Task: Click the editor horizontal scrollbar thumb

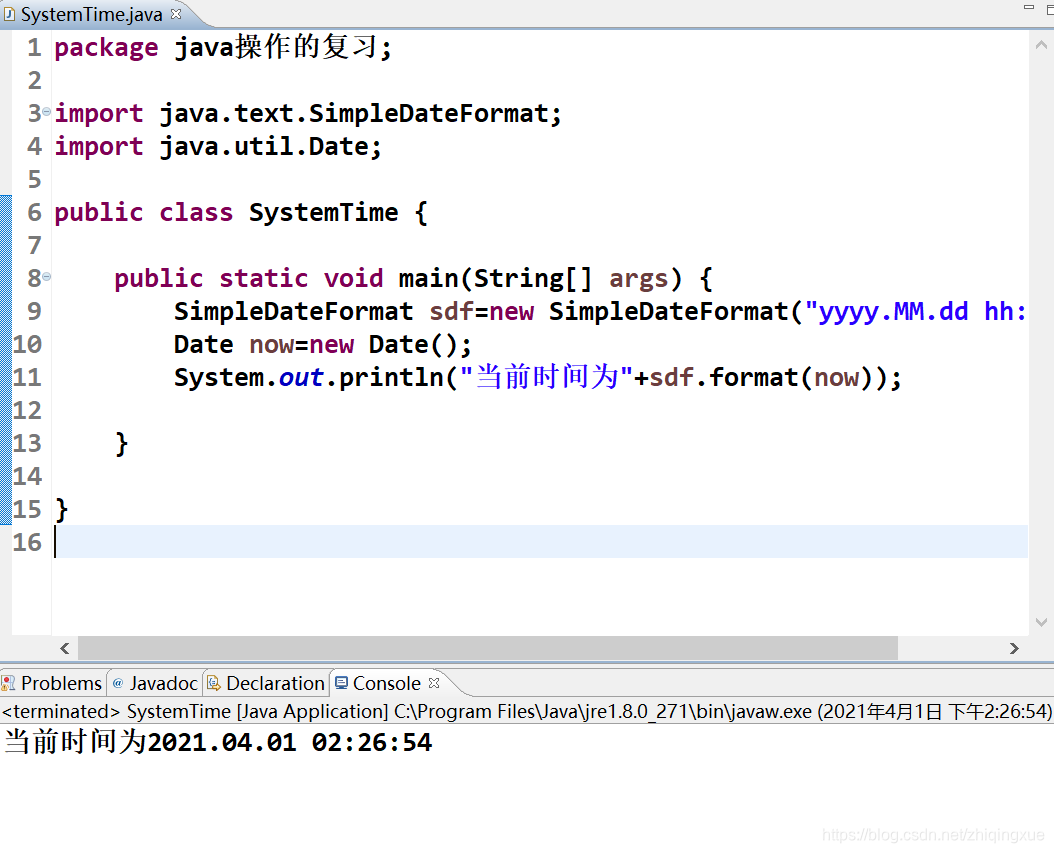Action: pyautogui.click(x=488, y=648)
